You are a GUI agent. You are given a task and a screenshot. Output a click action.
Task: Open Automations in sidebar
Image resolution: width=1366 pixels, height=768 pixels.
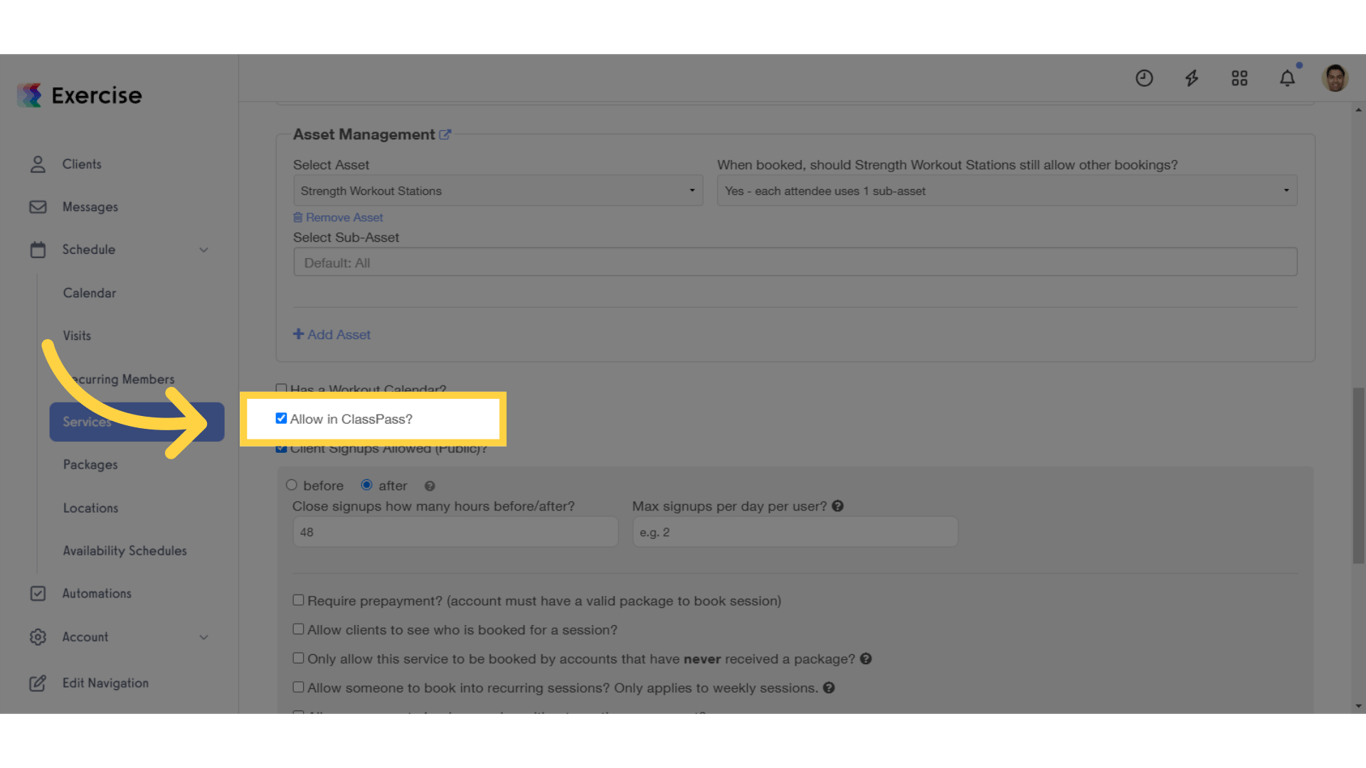click(x=97, y=594)
